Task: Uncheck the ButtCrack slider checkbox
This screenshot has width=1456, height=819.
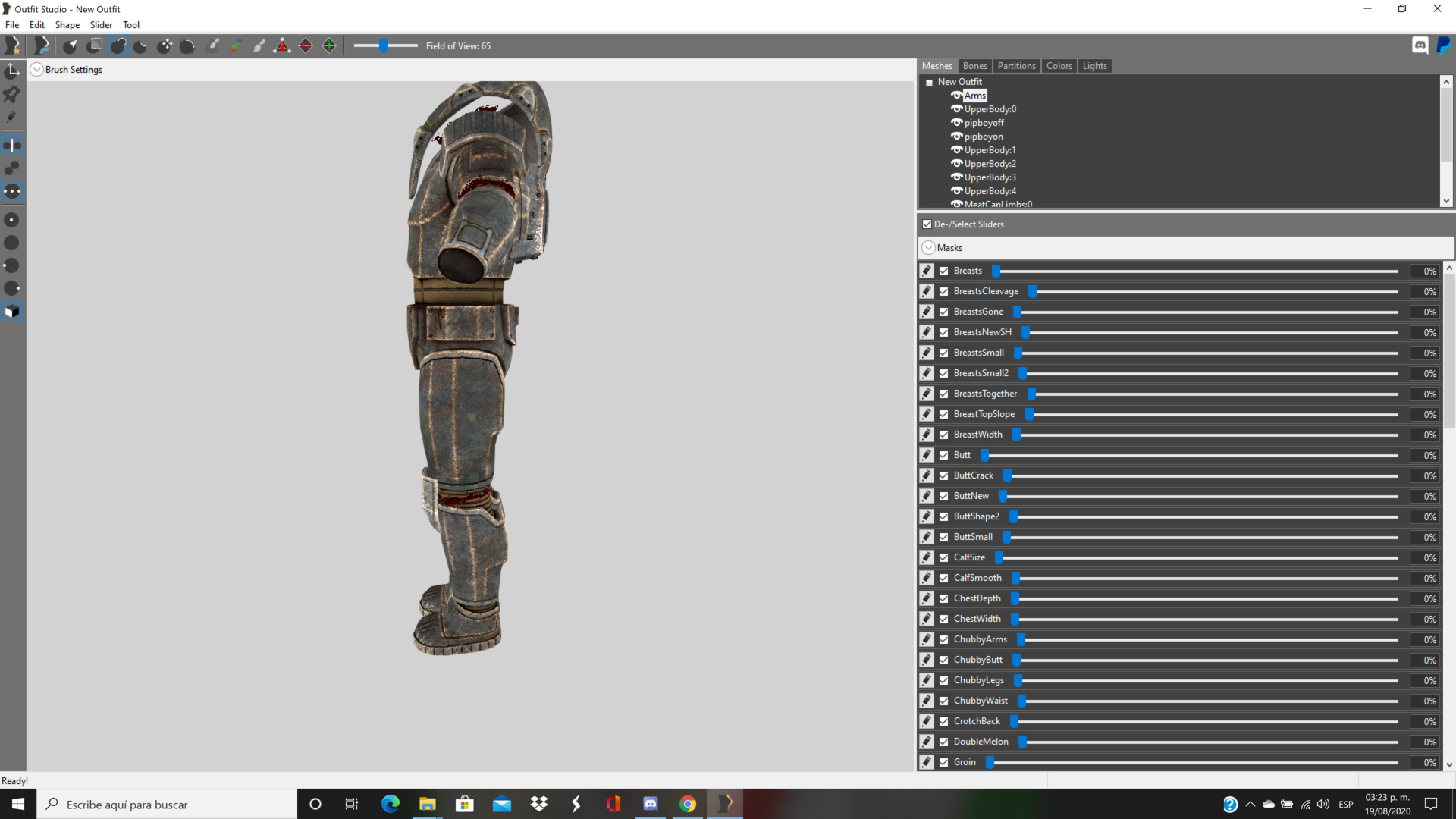Action: pyautogui.click(x=944, y=475)
